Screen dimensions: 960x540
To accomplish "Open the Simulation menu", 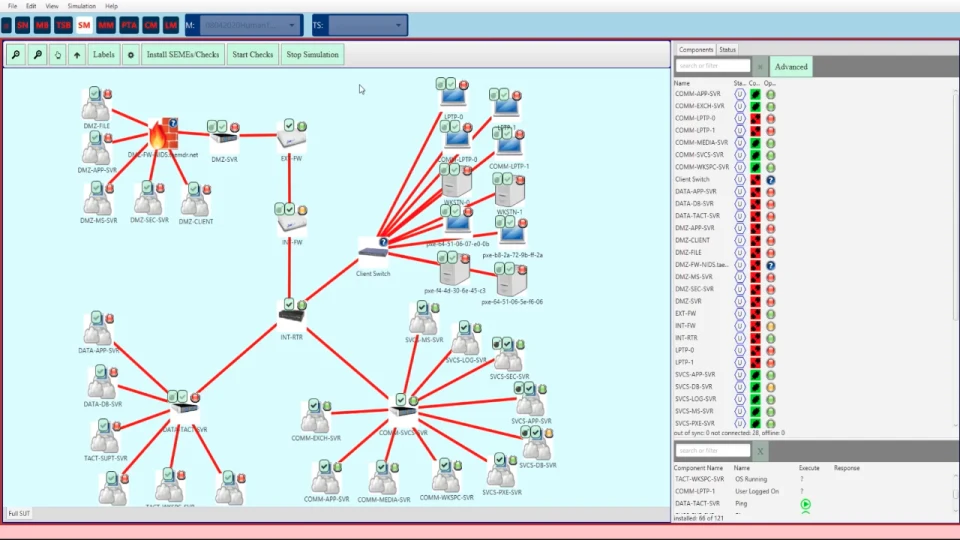I will [x=81, y=6].
